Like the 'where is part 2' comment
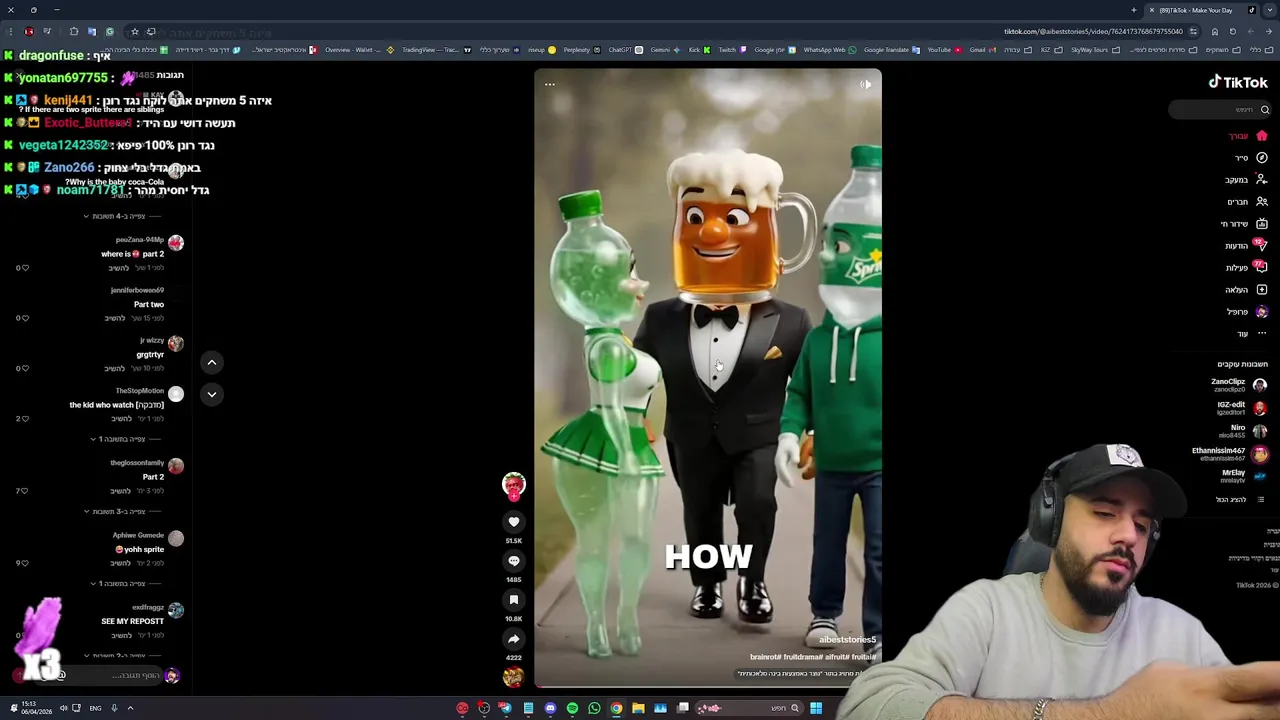 point(23,268)
